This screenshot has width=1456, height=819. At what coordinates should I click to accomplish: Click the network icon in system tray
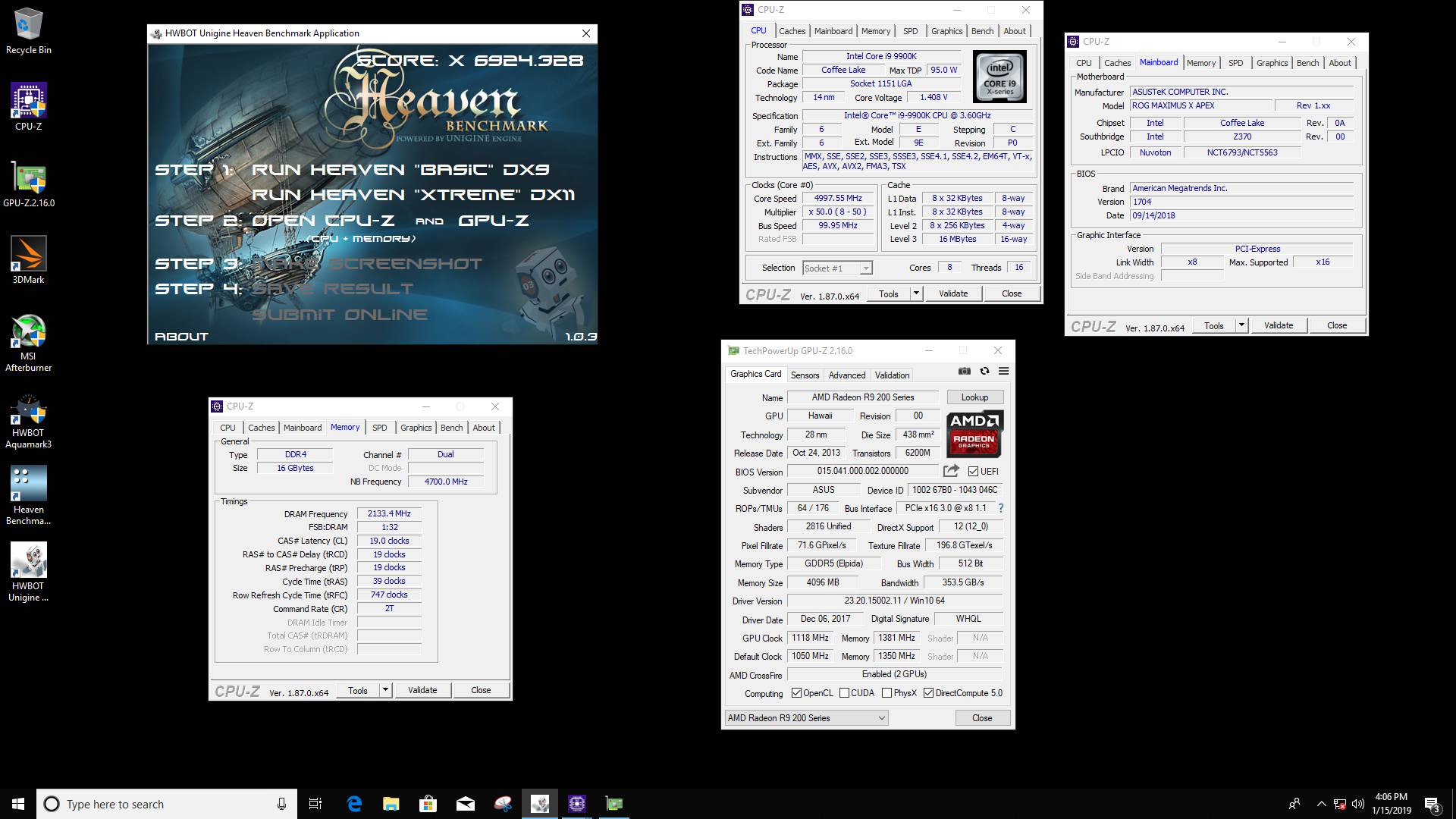pos(1339,804)
